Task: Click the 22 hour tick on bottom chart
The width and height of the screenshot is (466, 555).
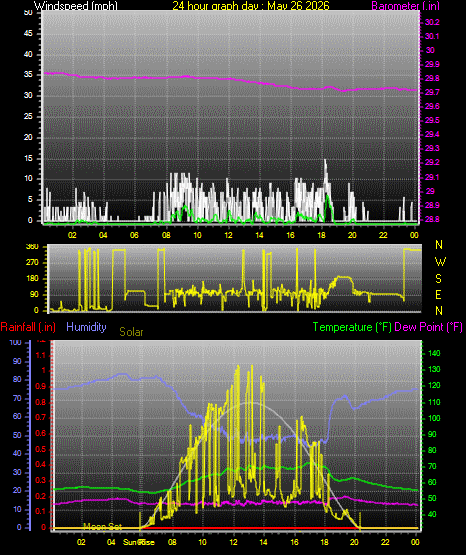Action: [x=385, y=542]
